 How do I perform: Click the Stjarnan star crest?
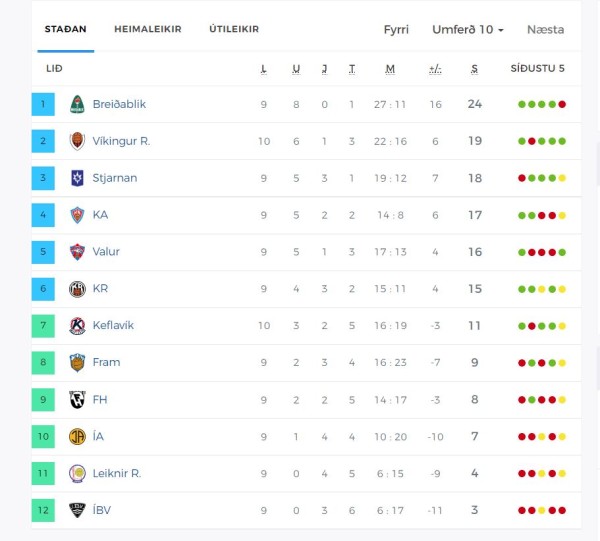tap(77, 178)
